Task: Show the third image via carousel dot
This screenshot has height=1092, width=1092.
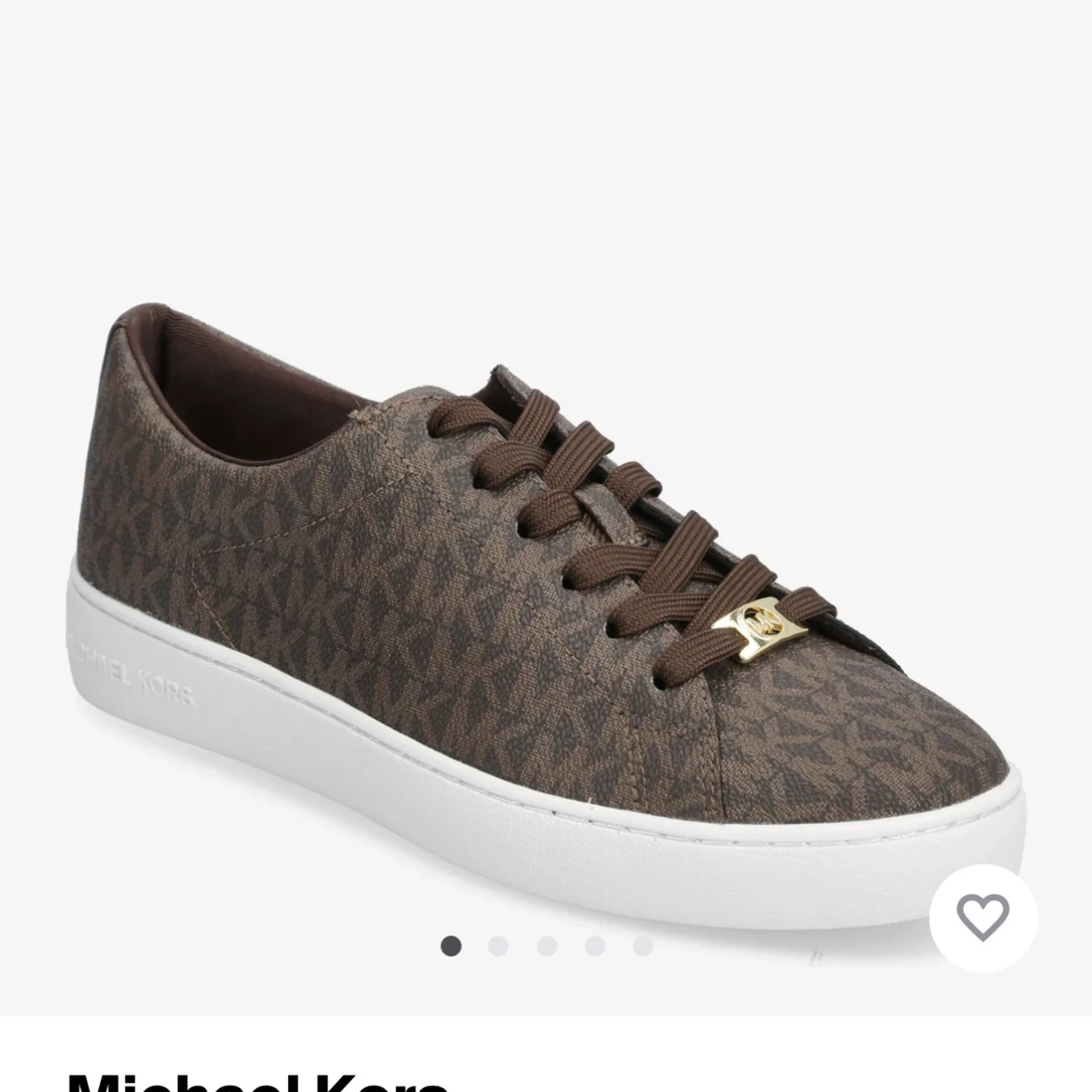Action: 546,945
